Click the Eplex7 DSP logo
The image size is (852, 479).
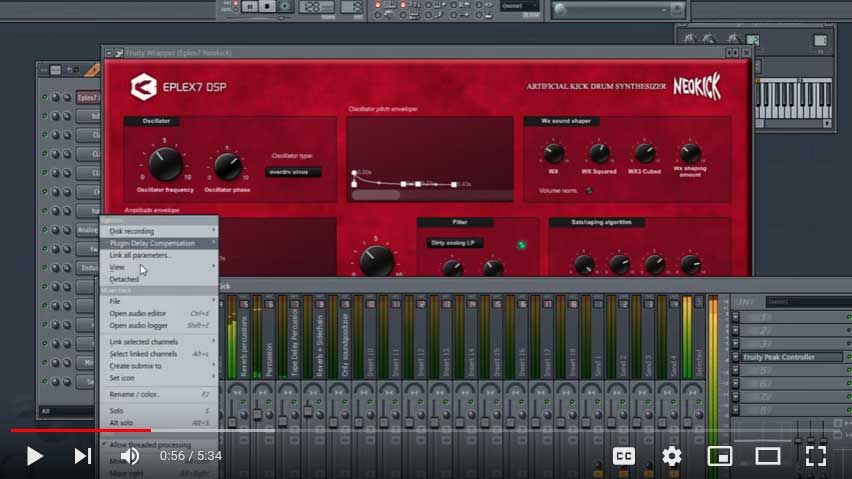pos(179,87)
